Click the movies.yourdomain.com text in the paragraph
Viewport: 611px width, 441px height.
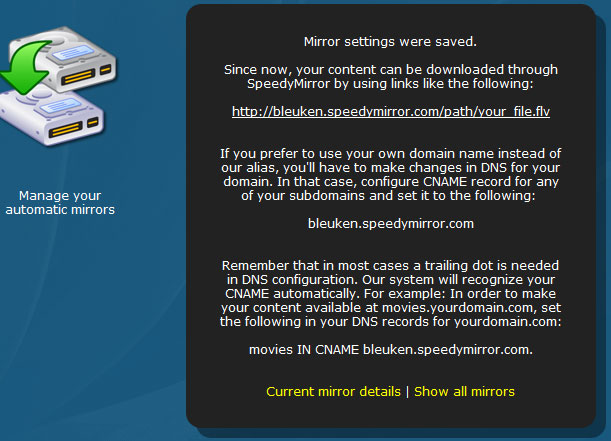point(458,308)
